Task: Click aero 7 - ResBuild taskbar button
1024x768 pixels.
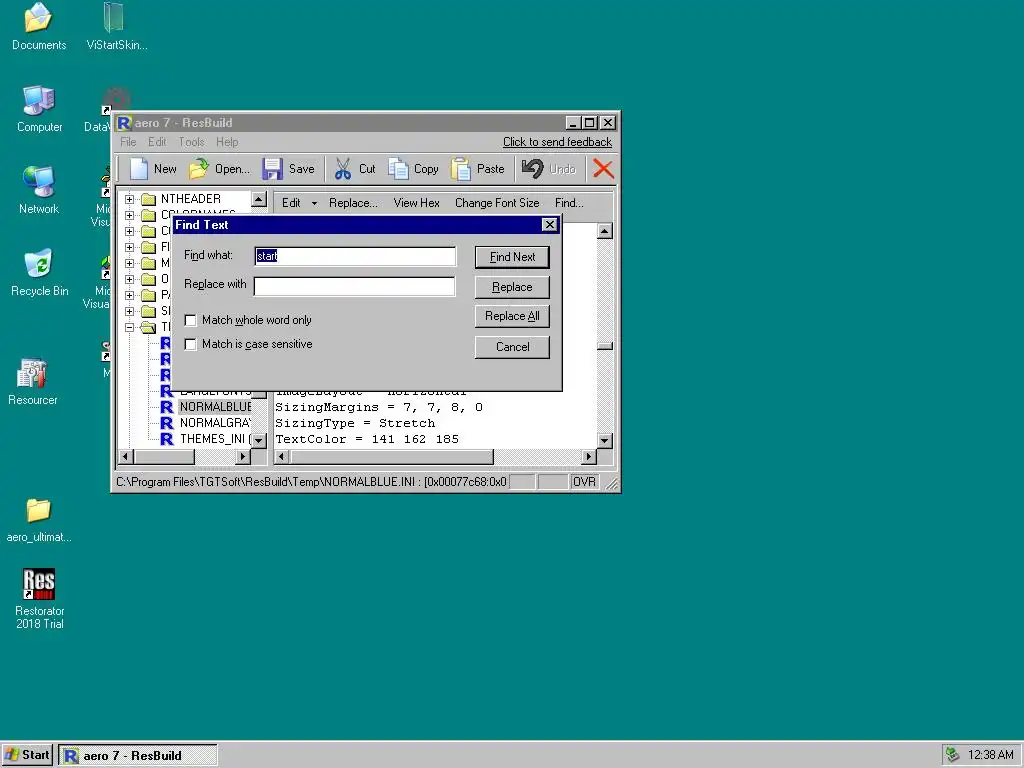Action: click(x=138, y=755)
